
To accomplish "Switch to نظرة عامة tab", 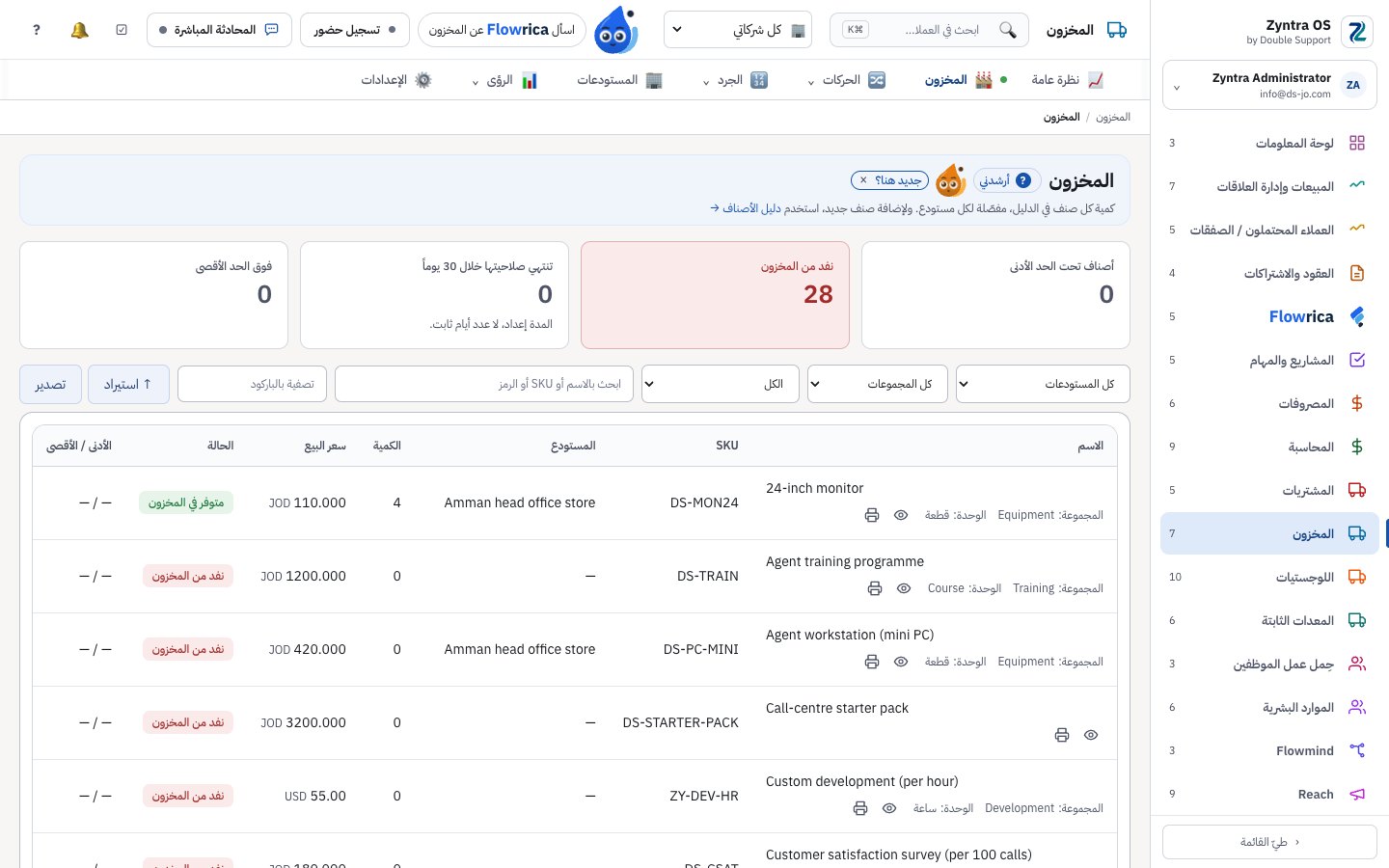I will [1067, 80].
